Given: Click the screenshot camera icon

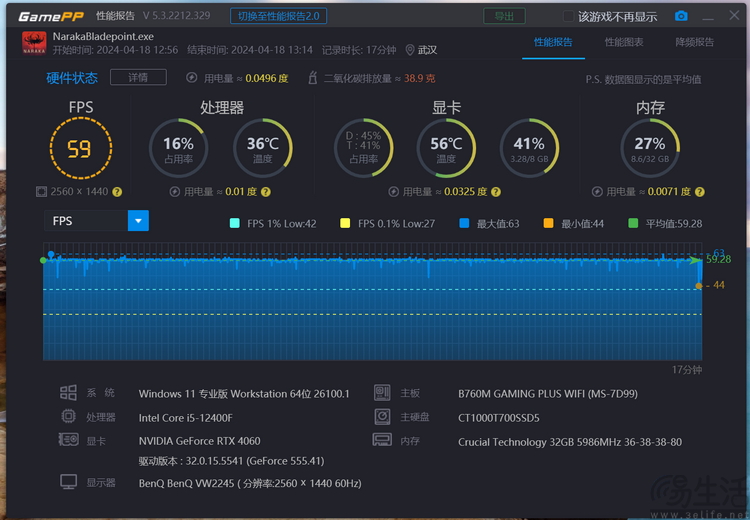Looking at the screenshot, I should (681, 16).
